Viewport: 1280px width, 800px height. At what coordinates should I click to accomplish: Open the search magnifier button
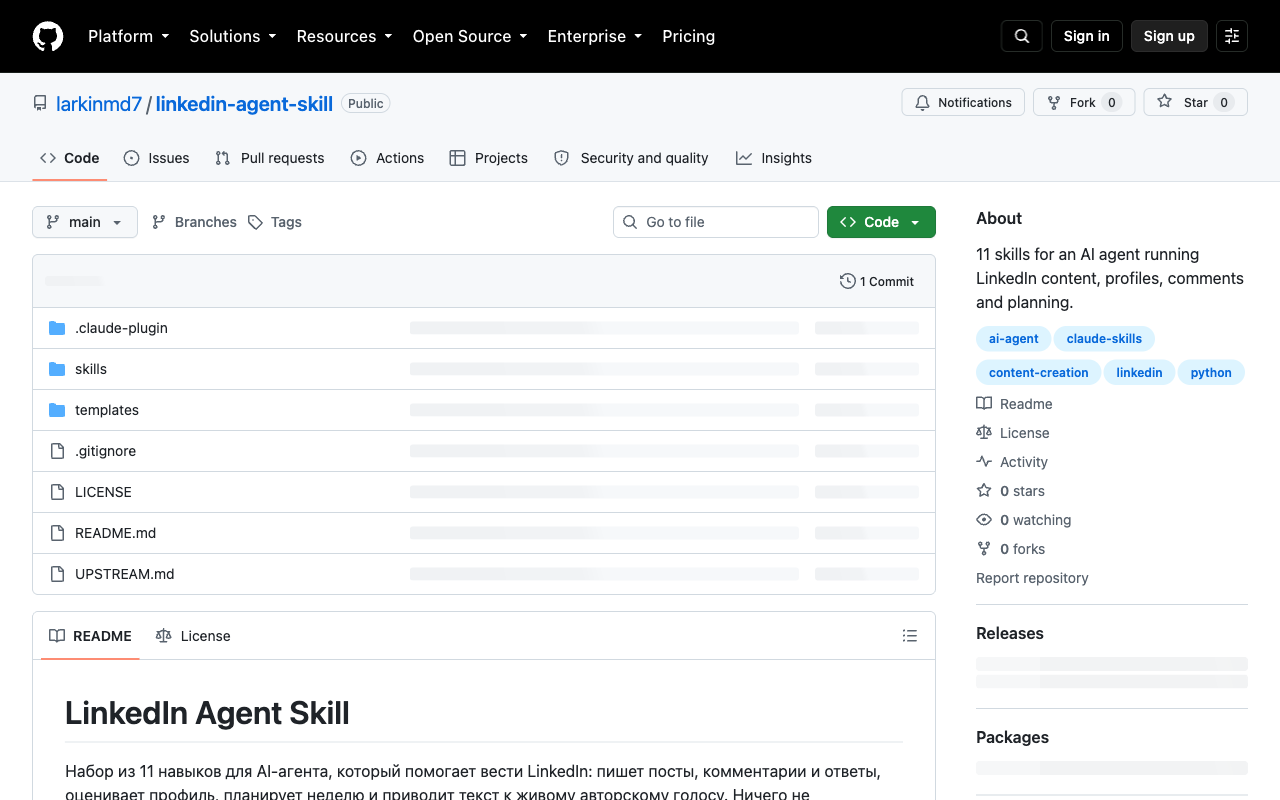pyautogui.click(x=1022, y=36)
